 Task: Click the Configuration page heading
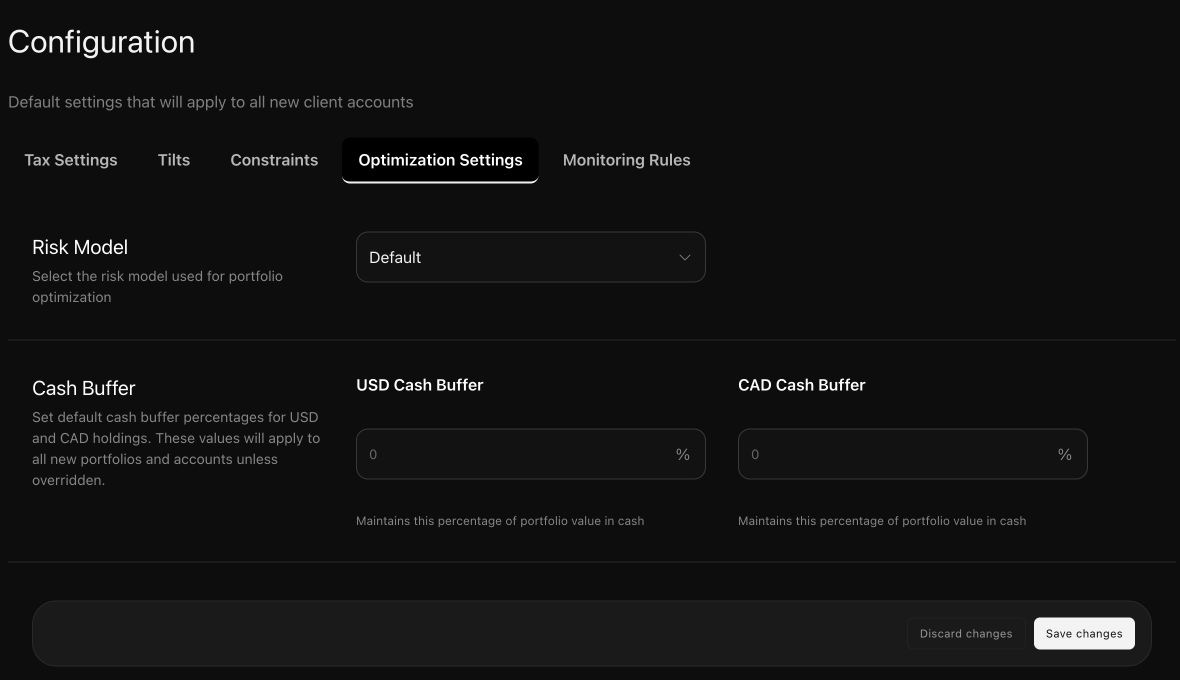(102, 42)
